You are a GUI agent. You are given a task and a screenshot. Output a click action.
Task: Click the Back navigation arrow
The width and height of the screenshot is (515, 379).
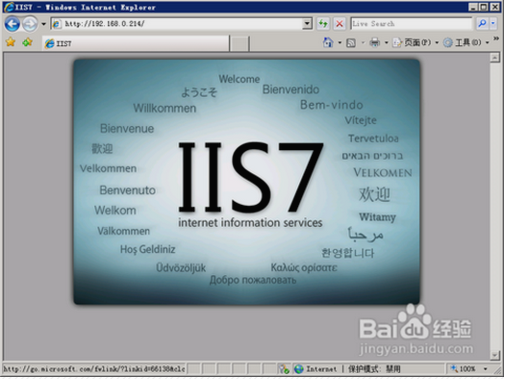click(x=12, y=24)
